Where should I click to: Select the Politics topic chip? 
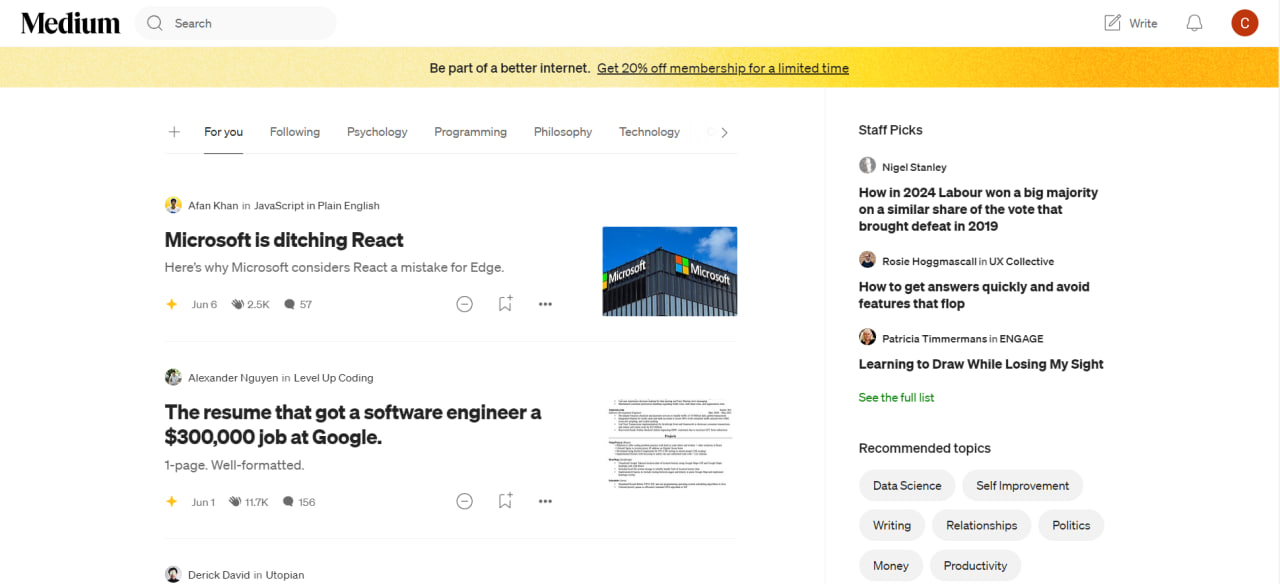[1071, 525]
